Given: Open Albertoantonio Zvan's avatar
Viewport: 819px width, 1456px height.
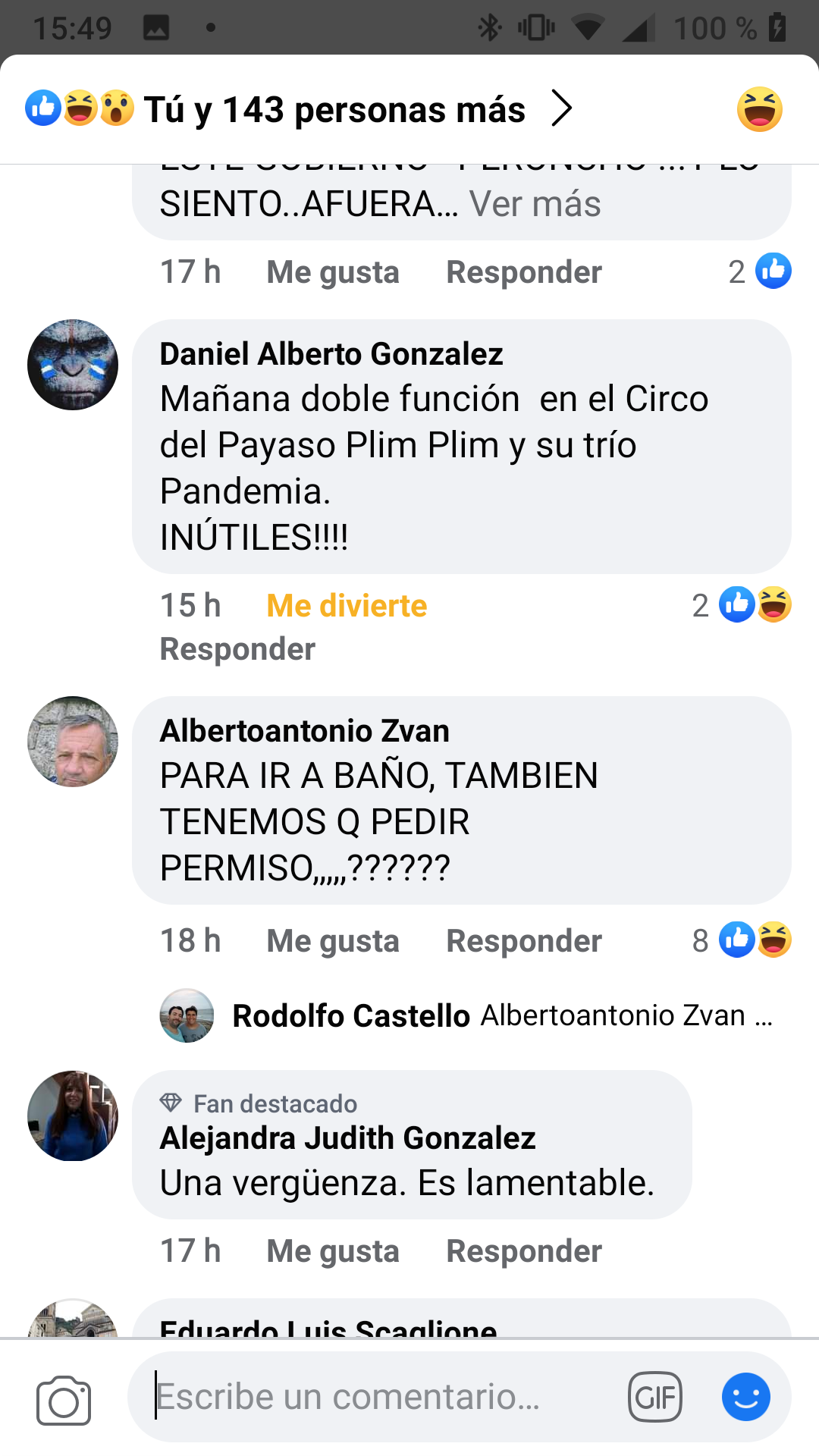Looking at the screenshot, I should click(73, 742).
